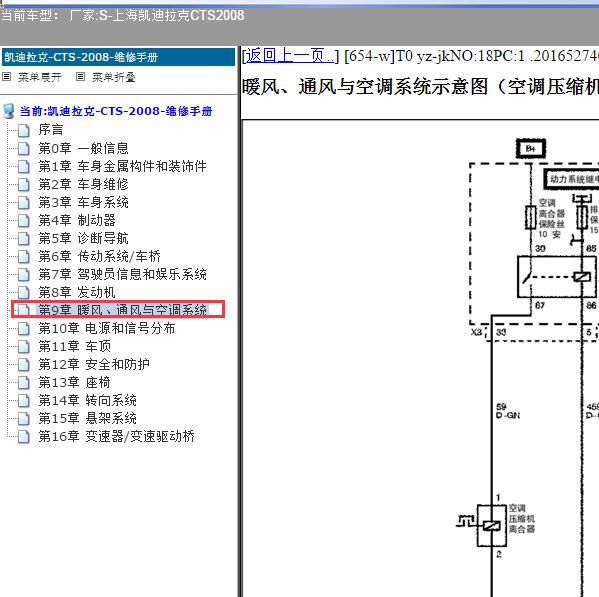Click the page icon beside 第5章
599x597 pixels.
pos(24,239)
